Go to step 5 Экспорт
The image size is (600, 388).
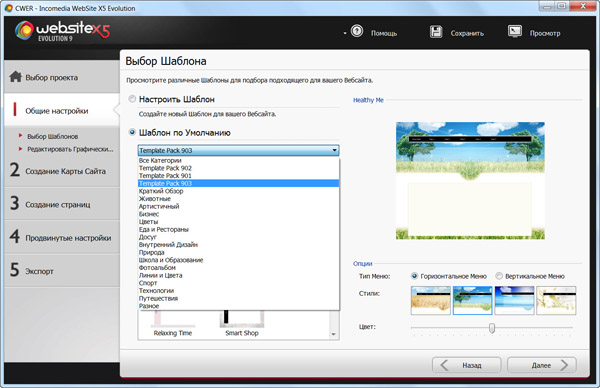coord(62,271)
